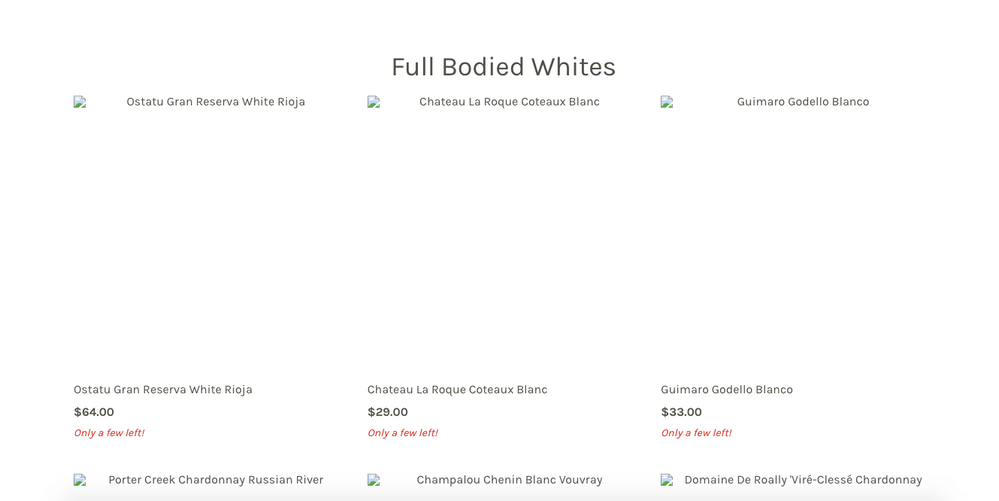Image resolution: width=999 pixels, height=501 pixels.
Task: Open the Chateau La Roque Coteaux Blanc title link
Action: [457, 389]
